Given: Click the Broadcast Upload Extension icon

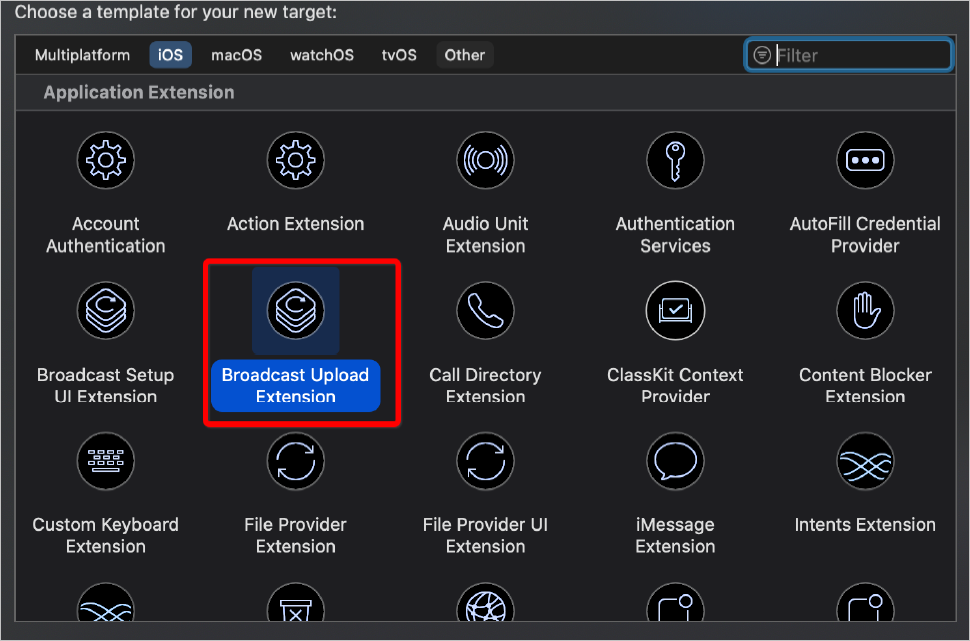Looking at the screenshot, I should (295, 310).
